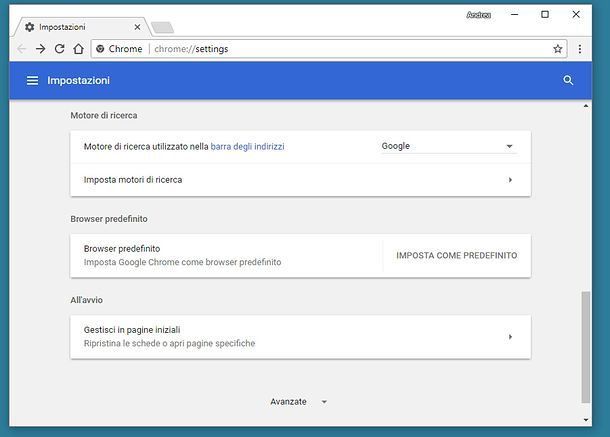Click the barra degli indirizzi link
Viewport: 610px width, 437px height.
[x=247, y=147]
